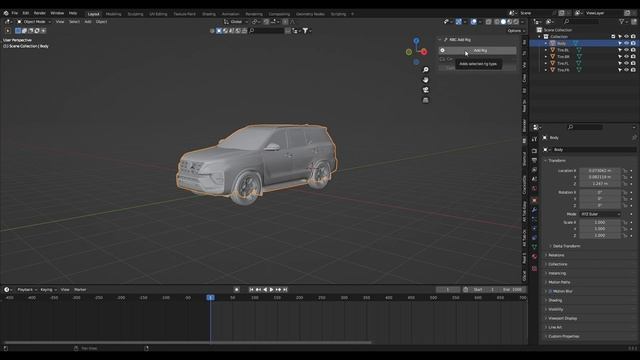Open the Material properties tab icon
Viewport: 640px width, 360px height.
point(534,256)
